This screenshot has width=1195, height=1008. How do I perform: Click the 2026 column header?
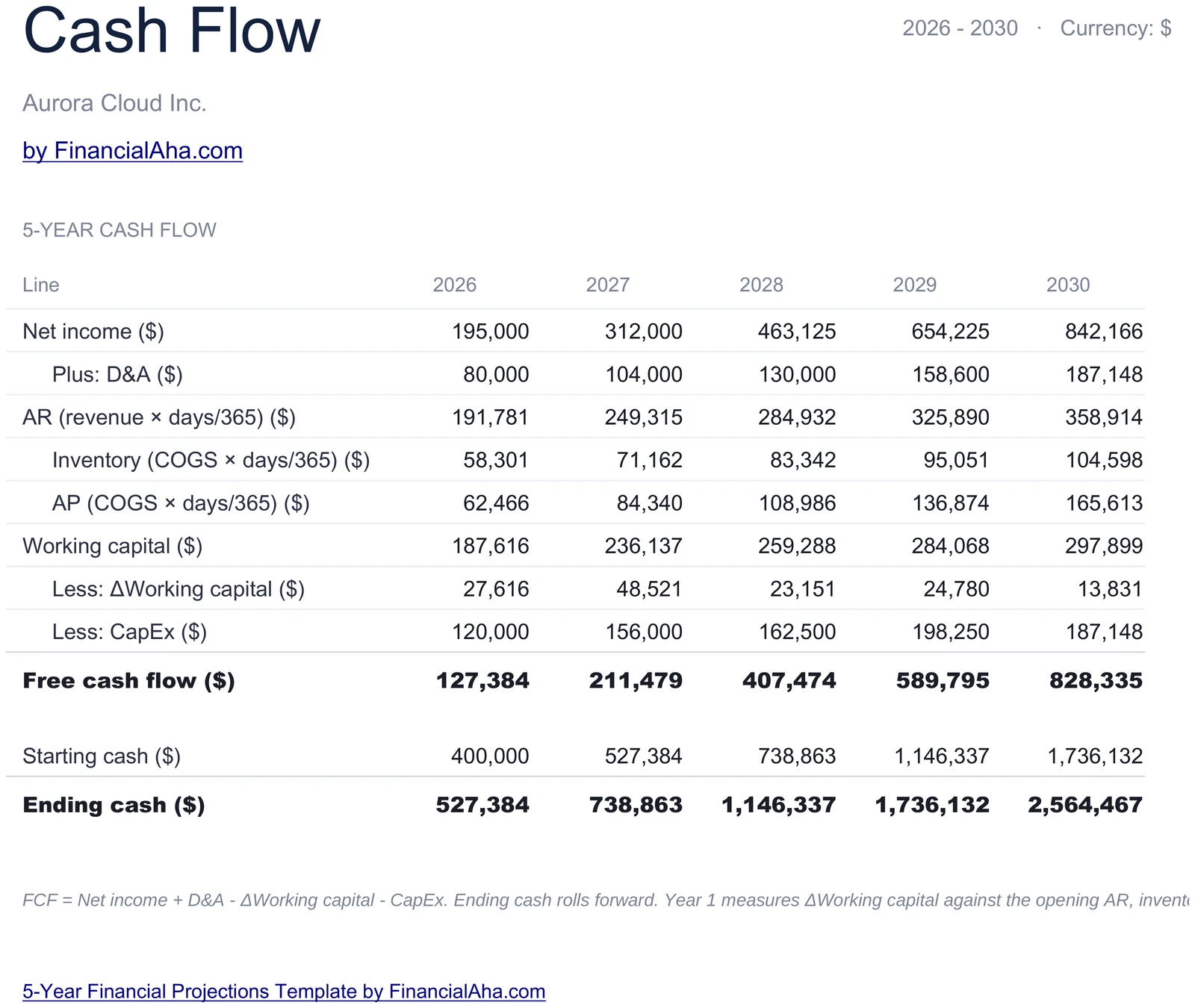pyautogui.click(x=455, y=284)
